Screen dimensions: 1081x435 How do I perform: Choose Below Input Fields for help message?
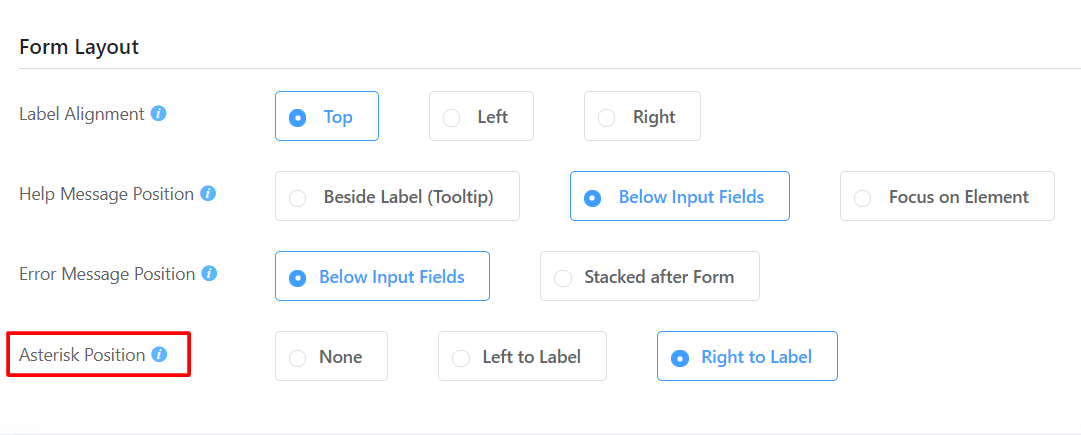tap(680, 196)
